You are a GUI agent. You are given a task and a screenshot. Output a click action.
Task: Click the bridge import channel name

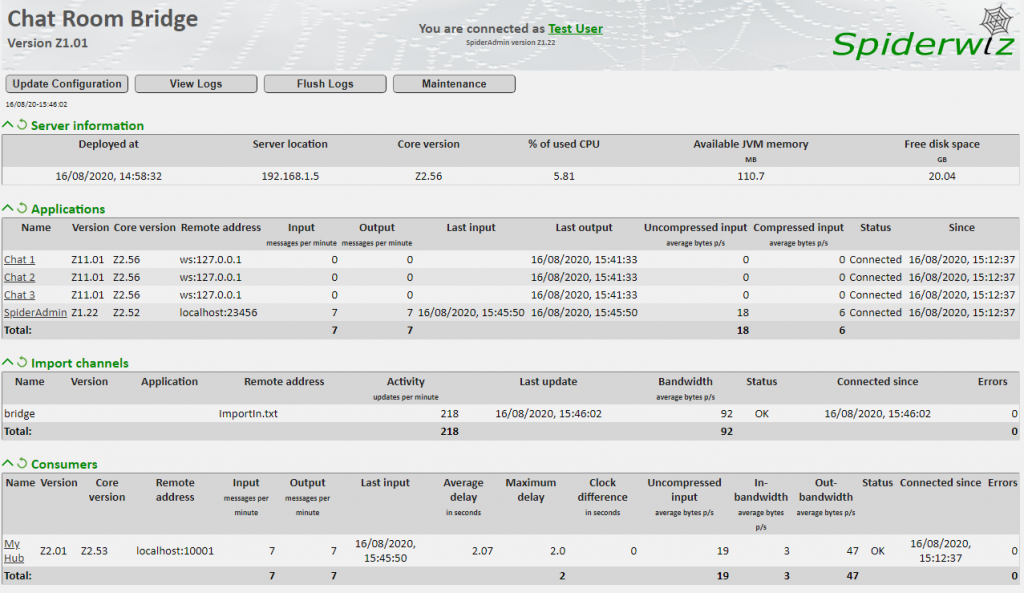20,413
